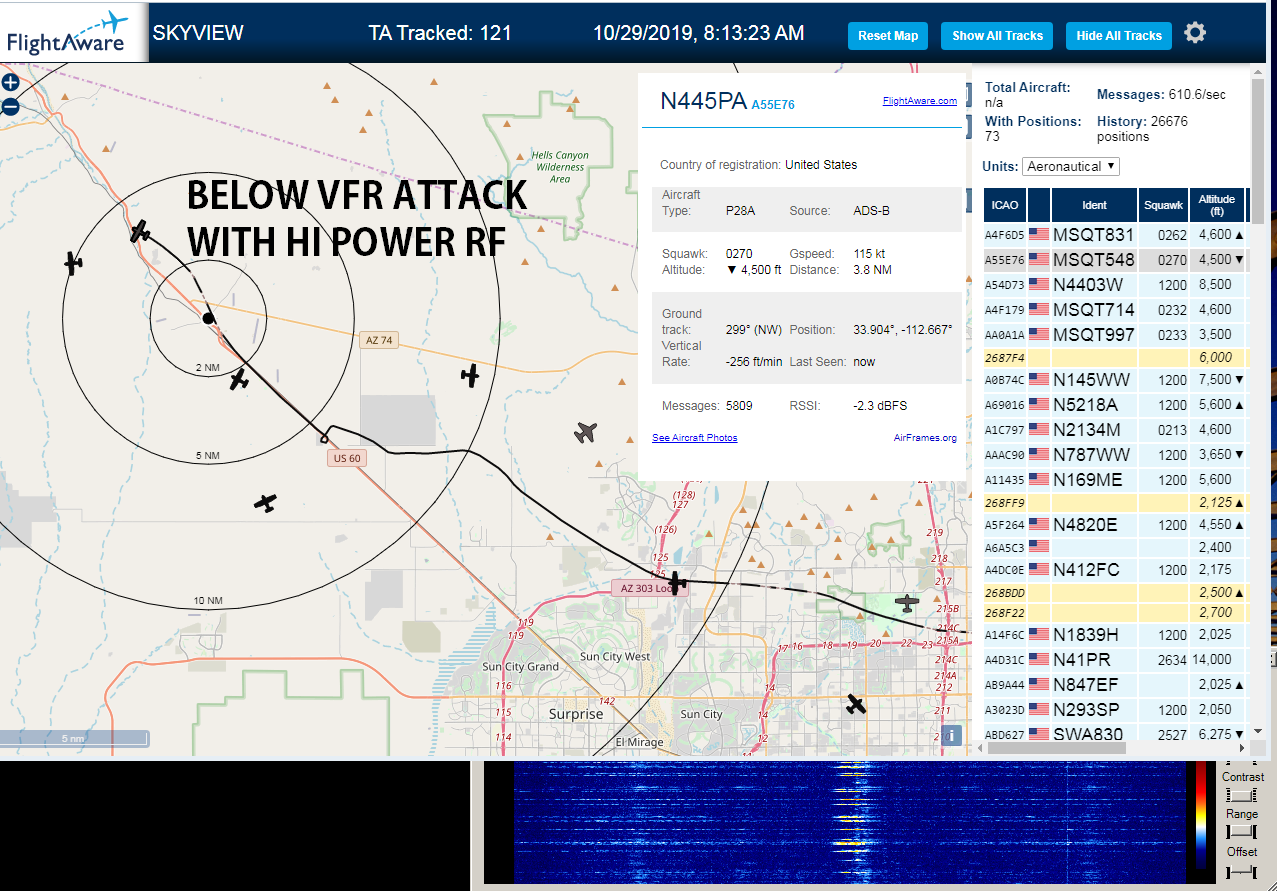Screen dimensions: 1277x891
Task: Select the N169ME row
Action: click(1115, 479)
